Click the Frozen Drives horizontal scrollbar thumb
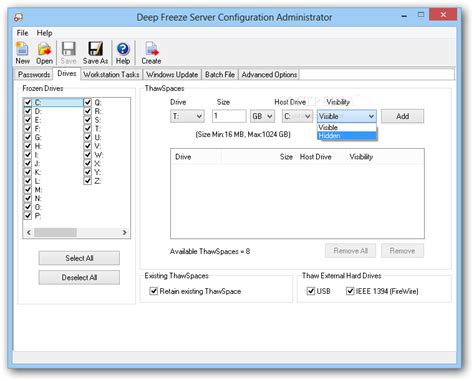The image size is (474, 381). click(55, 232)
